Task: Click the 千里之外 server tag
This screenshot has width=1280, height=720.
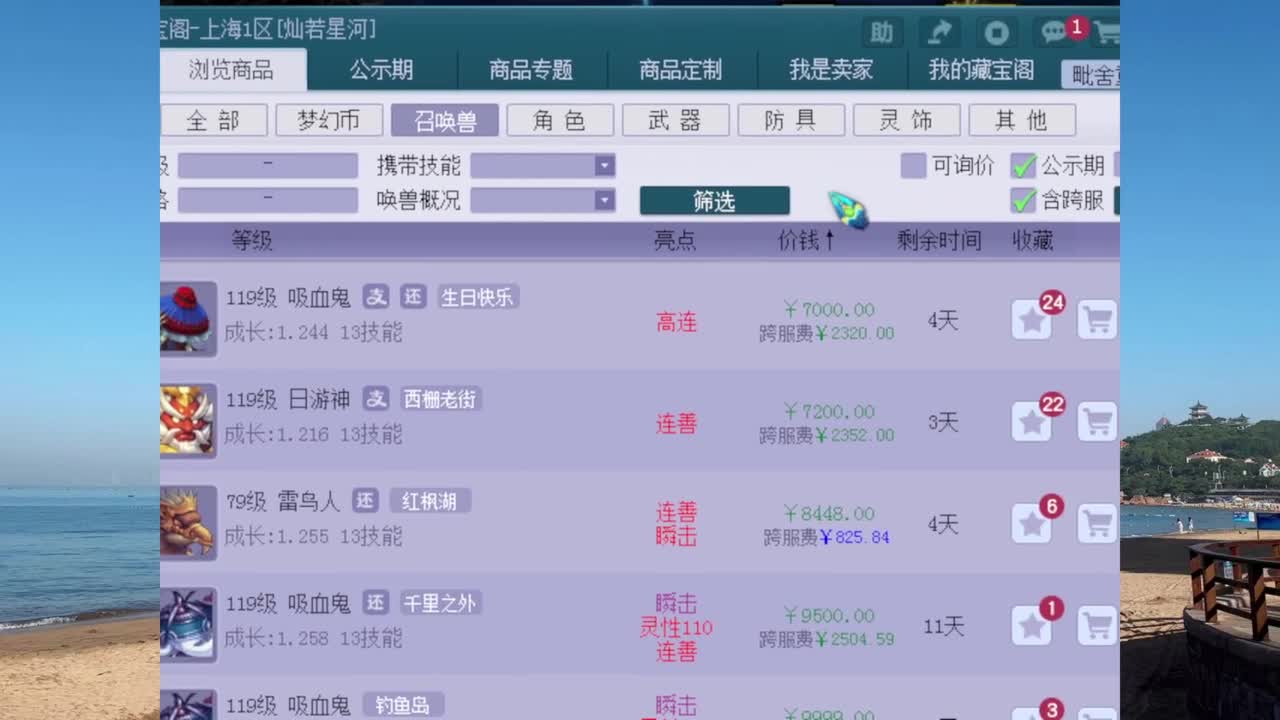Action: [441, 603]
